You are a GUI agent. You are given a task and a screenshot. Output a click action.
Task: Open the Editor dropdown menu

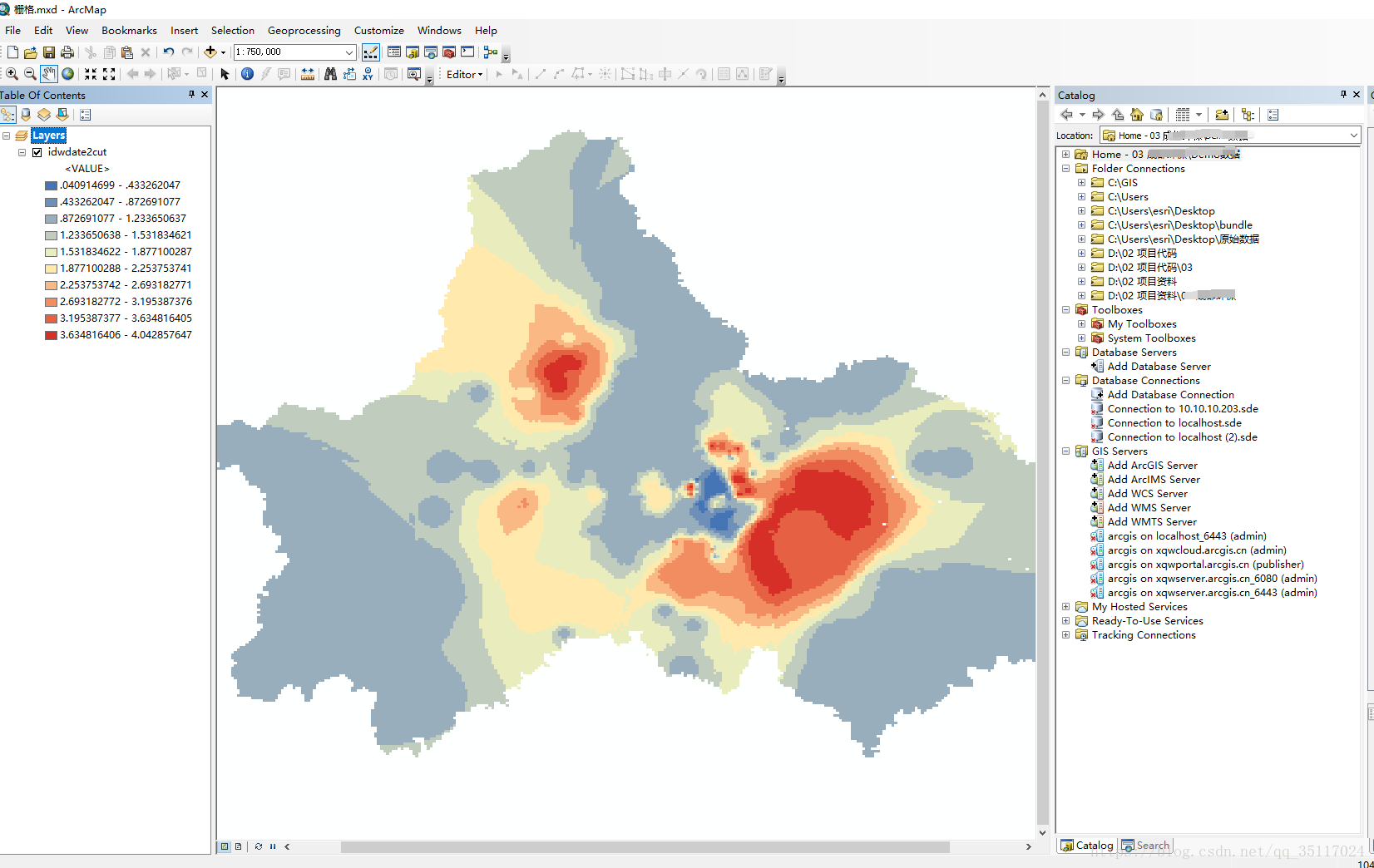point(465,74)
